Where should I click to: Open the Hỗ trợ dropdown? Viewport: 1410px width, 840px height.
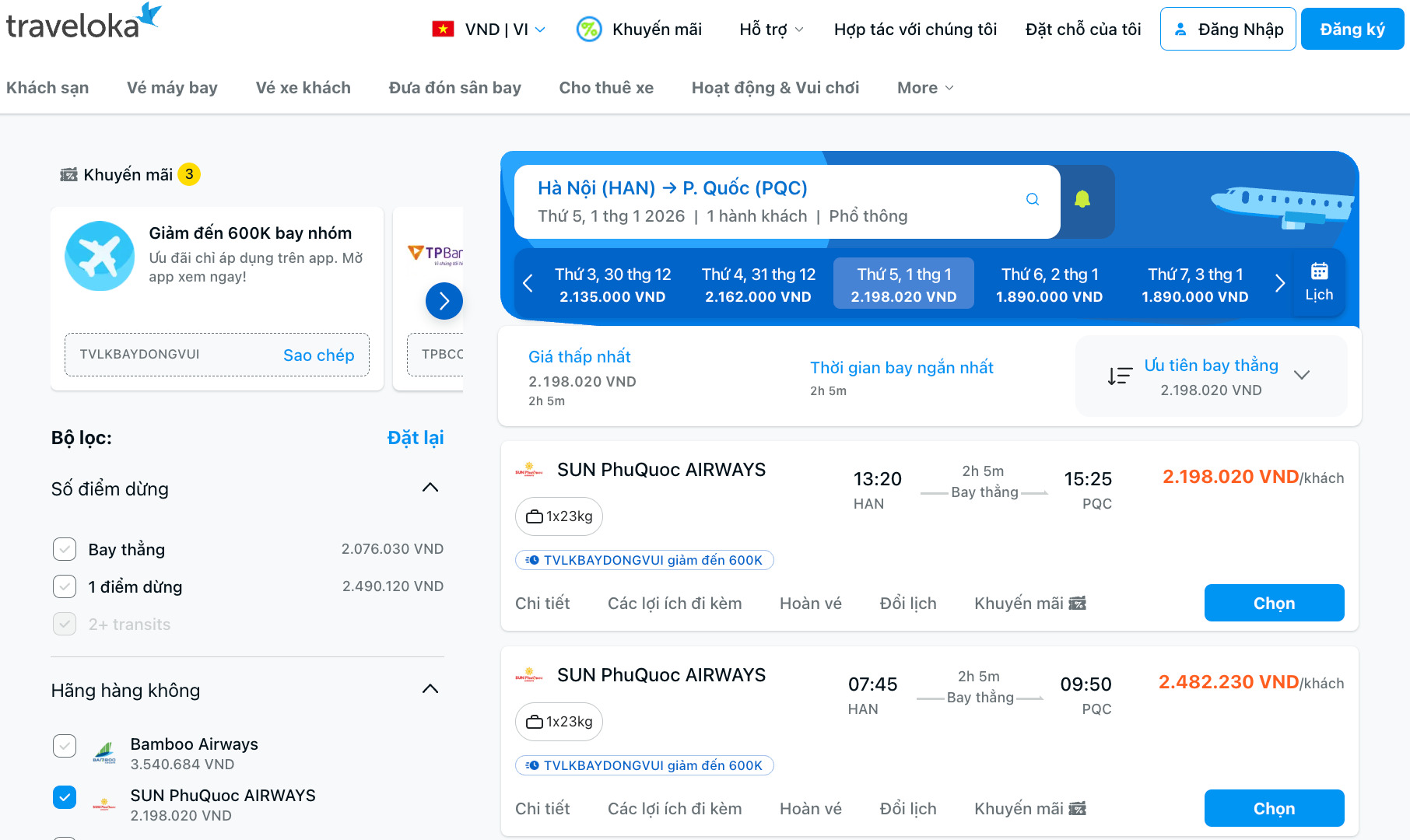click(770, 29)
